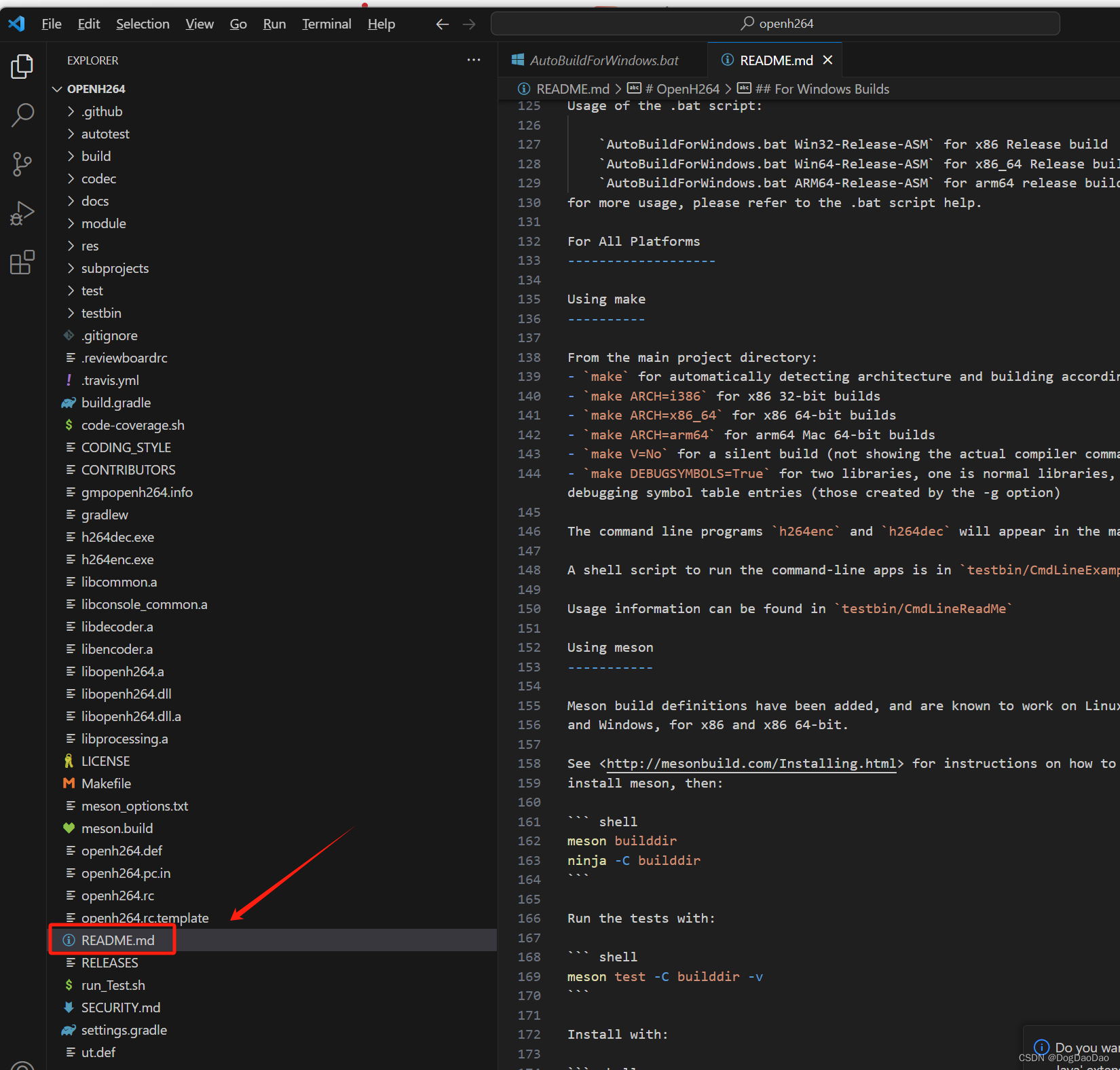Click the meson.build heart icon
This screenshot has height=1070, width=1120.
point(69,828)
